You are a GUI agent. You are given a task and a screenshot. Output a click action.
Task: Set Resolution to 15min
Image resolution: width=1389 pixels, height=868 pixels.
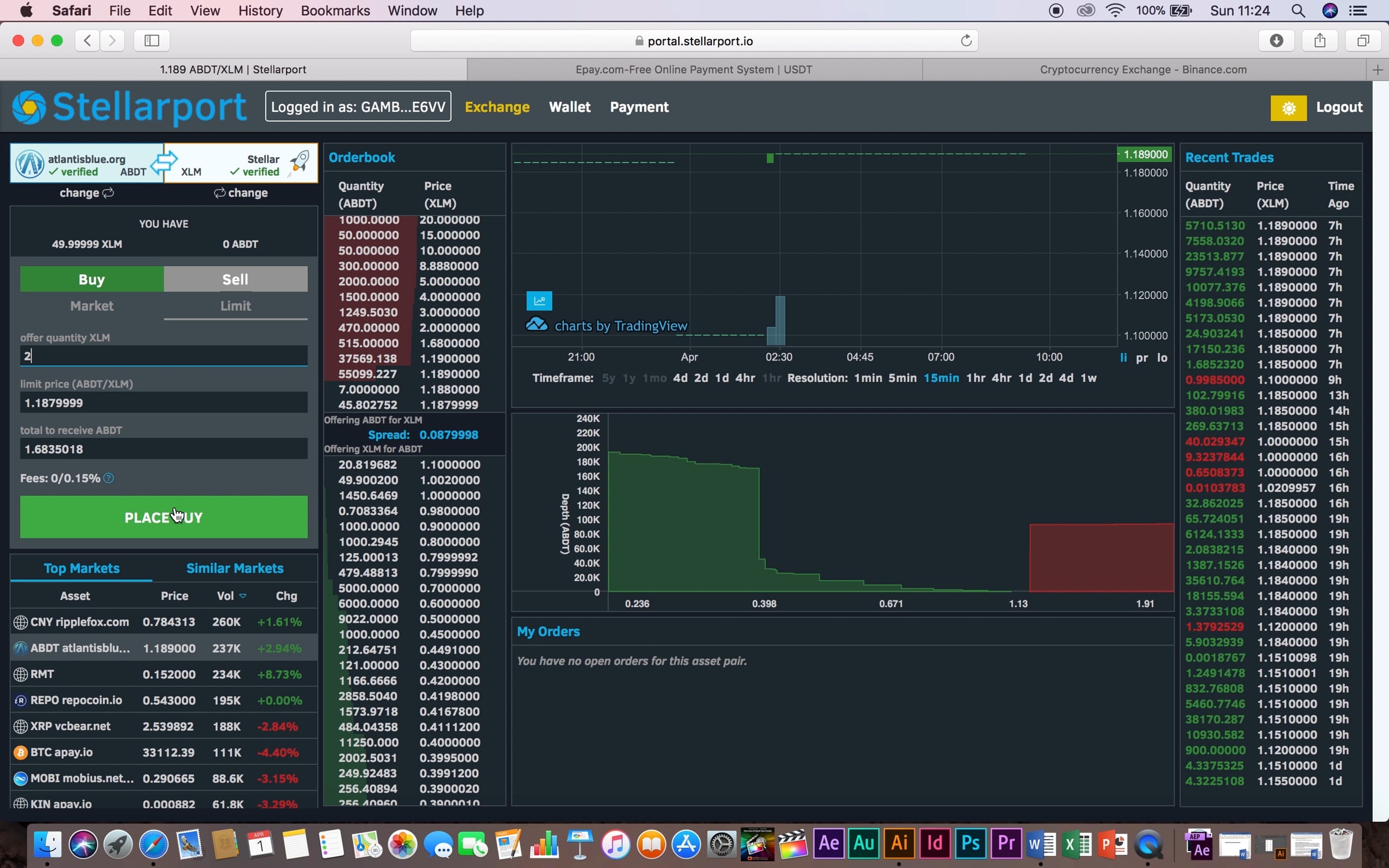(x=941, y=378)
